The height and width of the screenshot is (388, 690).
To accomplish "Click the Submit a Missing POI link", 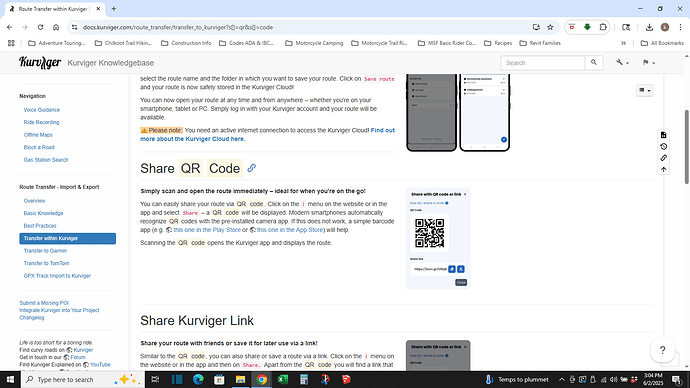I will [x=44, y=303].
